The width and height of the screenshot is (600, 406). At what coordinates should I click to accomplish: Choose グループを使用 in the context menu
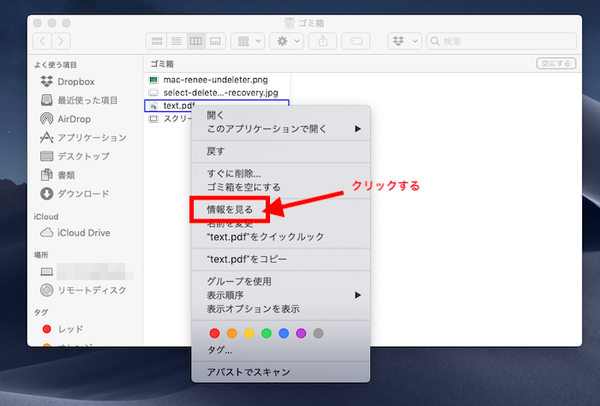(280, 281)
